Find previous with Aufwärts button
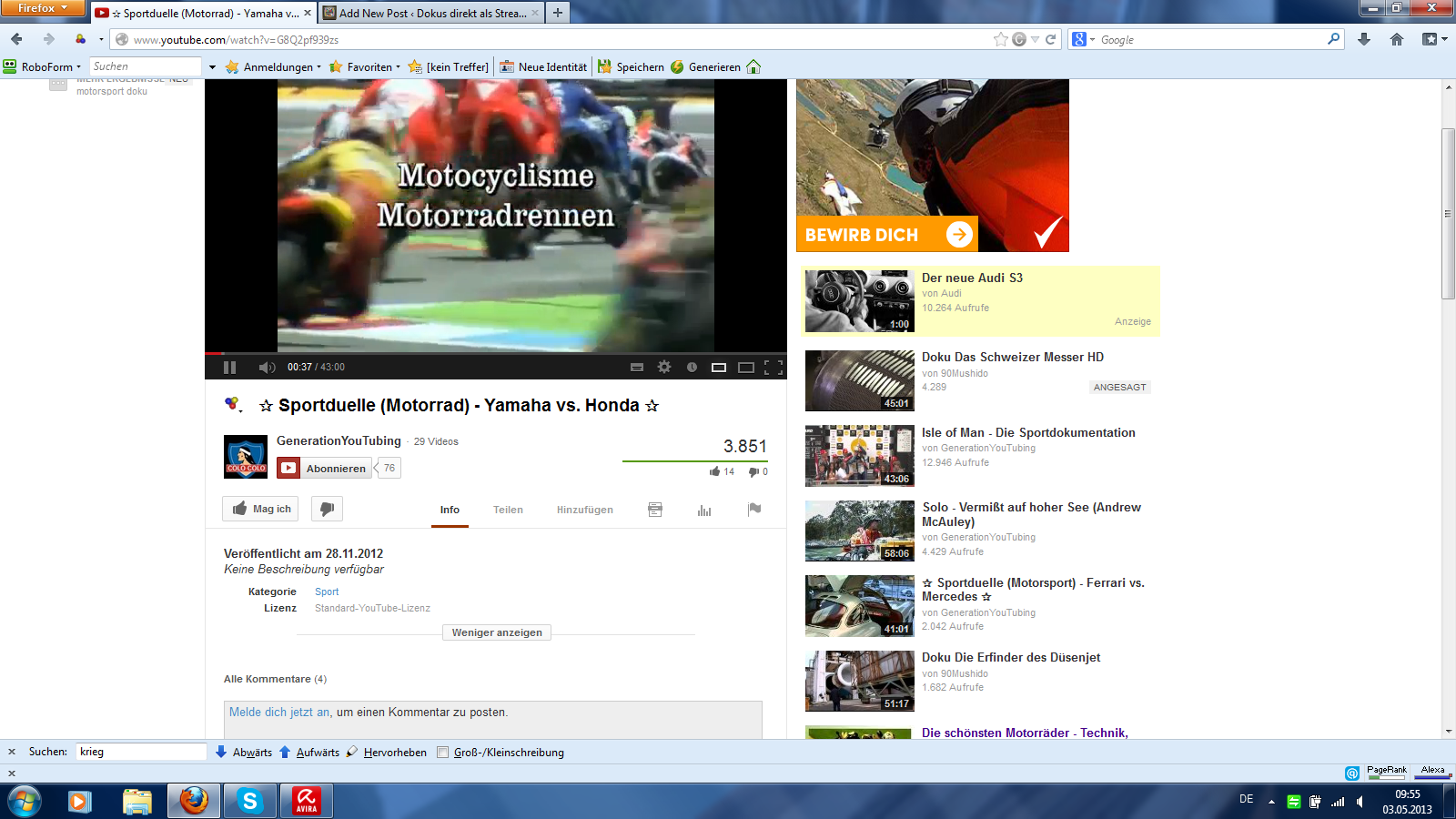 (x=308, y=752)
